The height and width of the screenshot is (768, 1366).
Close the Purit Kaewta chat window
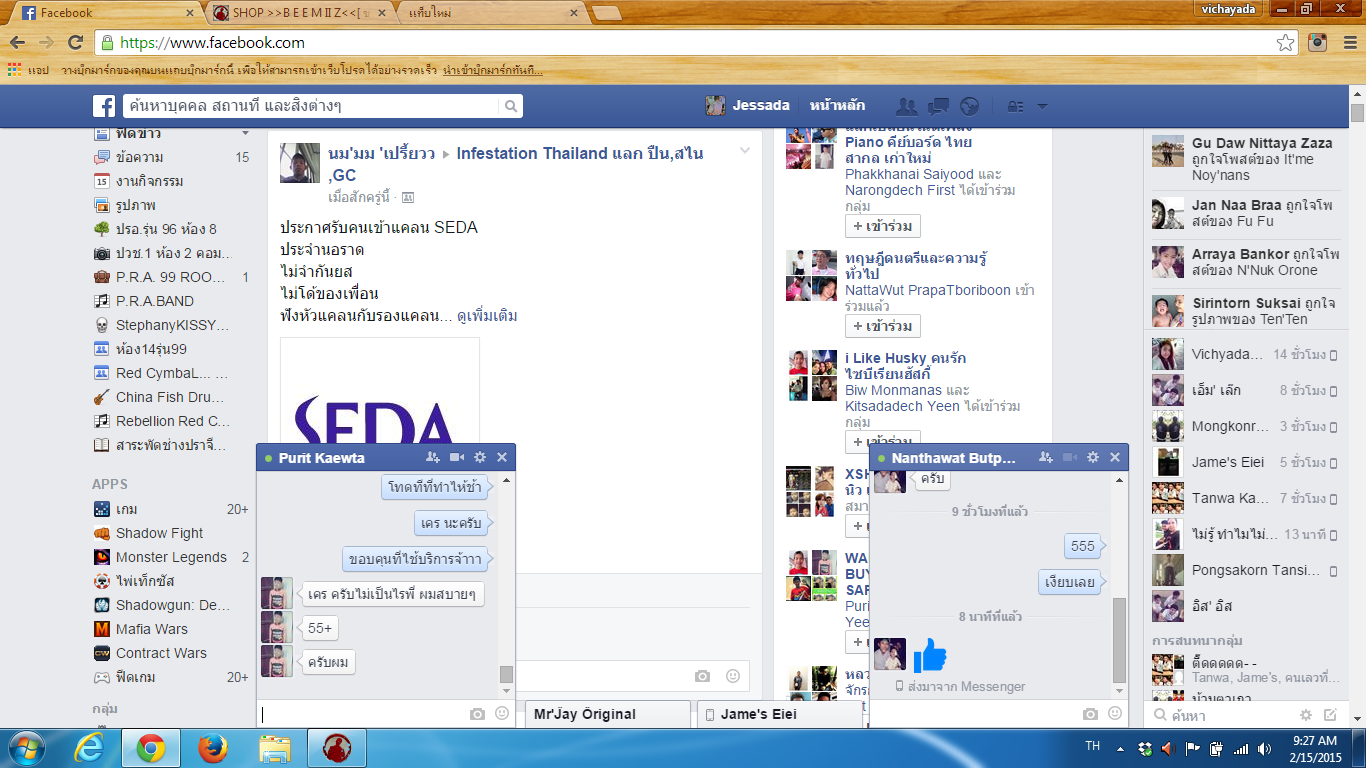502,458
